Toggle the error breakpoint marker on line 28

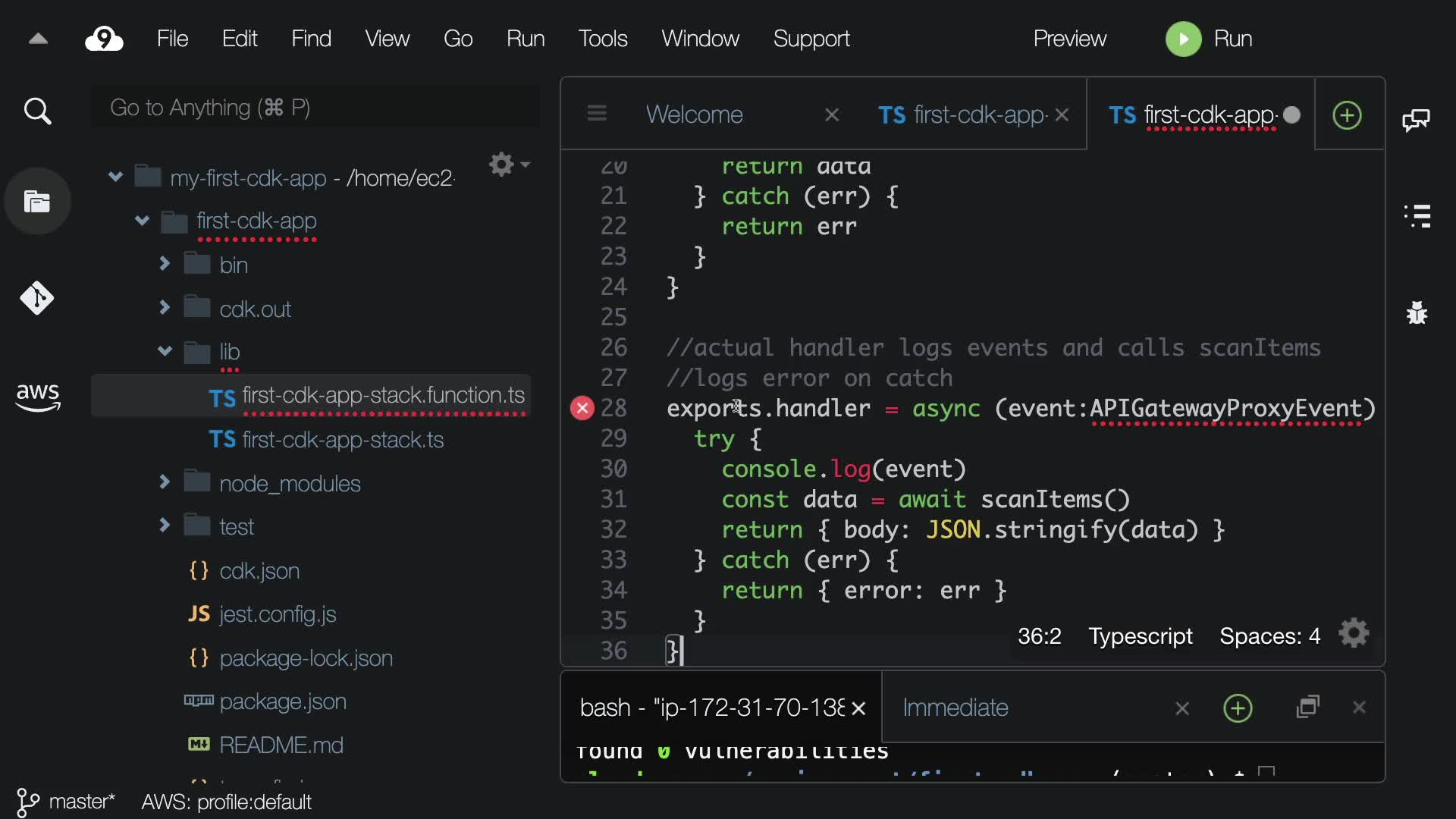582,409
